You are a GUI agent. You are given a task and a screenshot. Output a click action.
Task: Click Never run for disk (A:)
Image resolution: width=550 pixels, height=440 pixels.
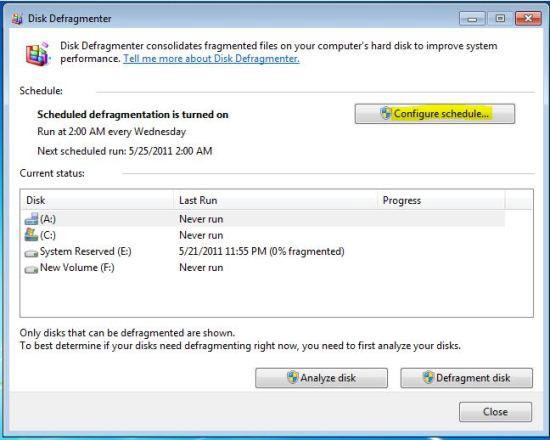tap(201, 219)
